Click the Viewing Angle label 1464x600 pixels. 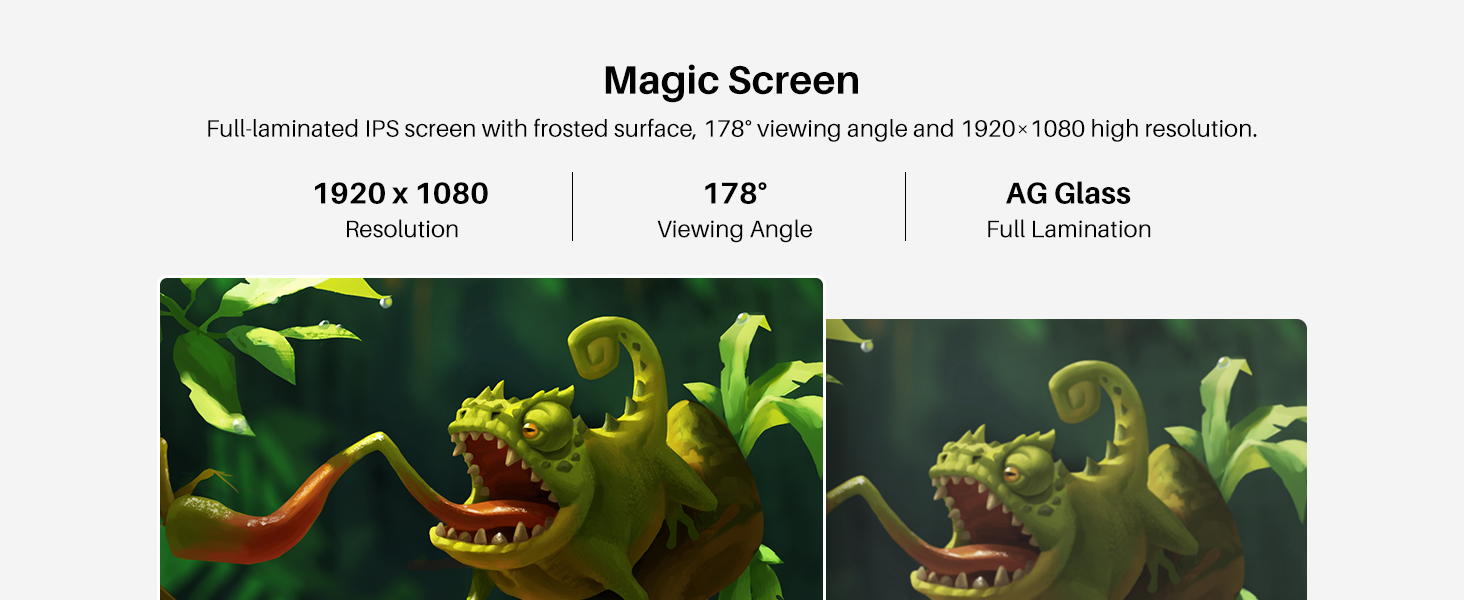click(735, 230)
